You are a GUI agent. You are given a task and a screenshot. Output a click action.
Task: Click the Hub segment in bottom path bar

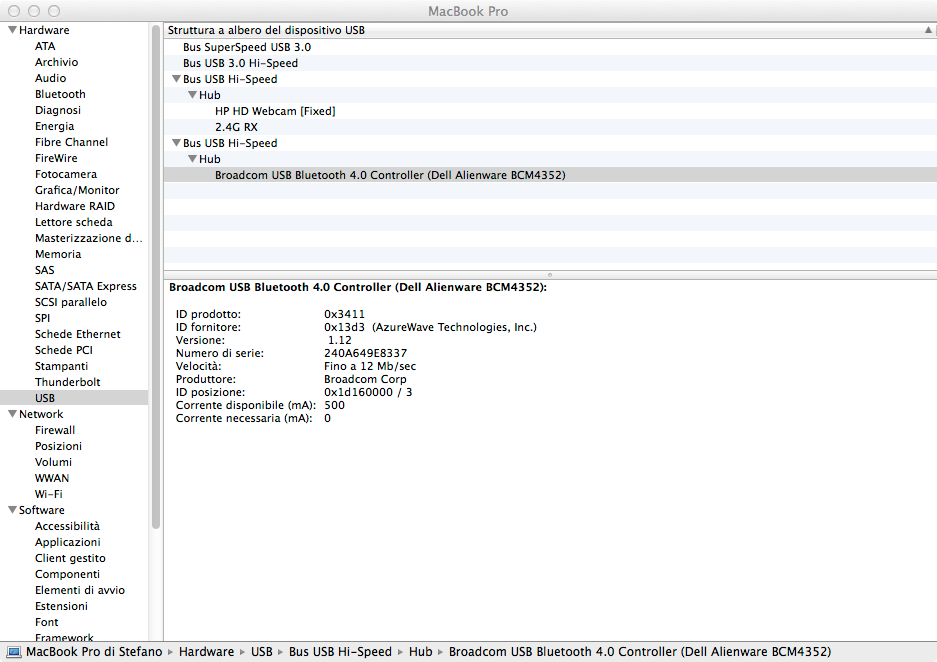pyautogui.click(x=420, y=652)
